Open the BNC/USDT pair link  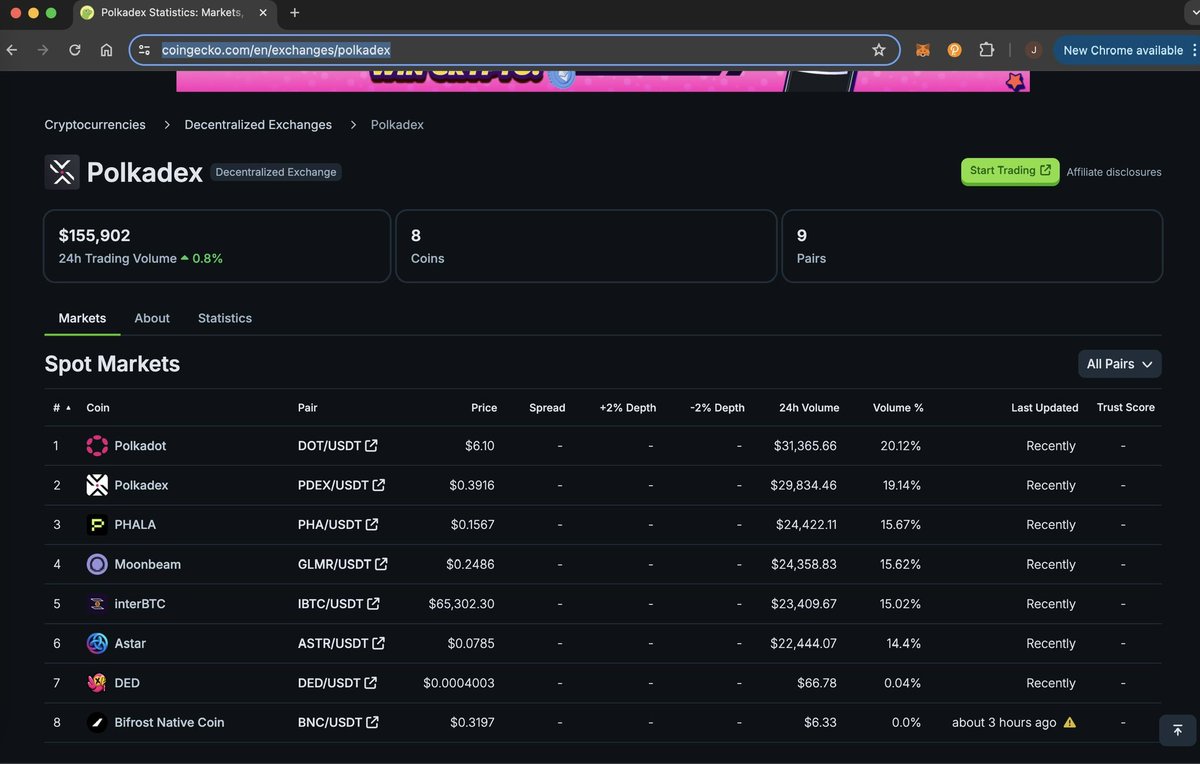pyautogui.click(x=338, y=722)
